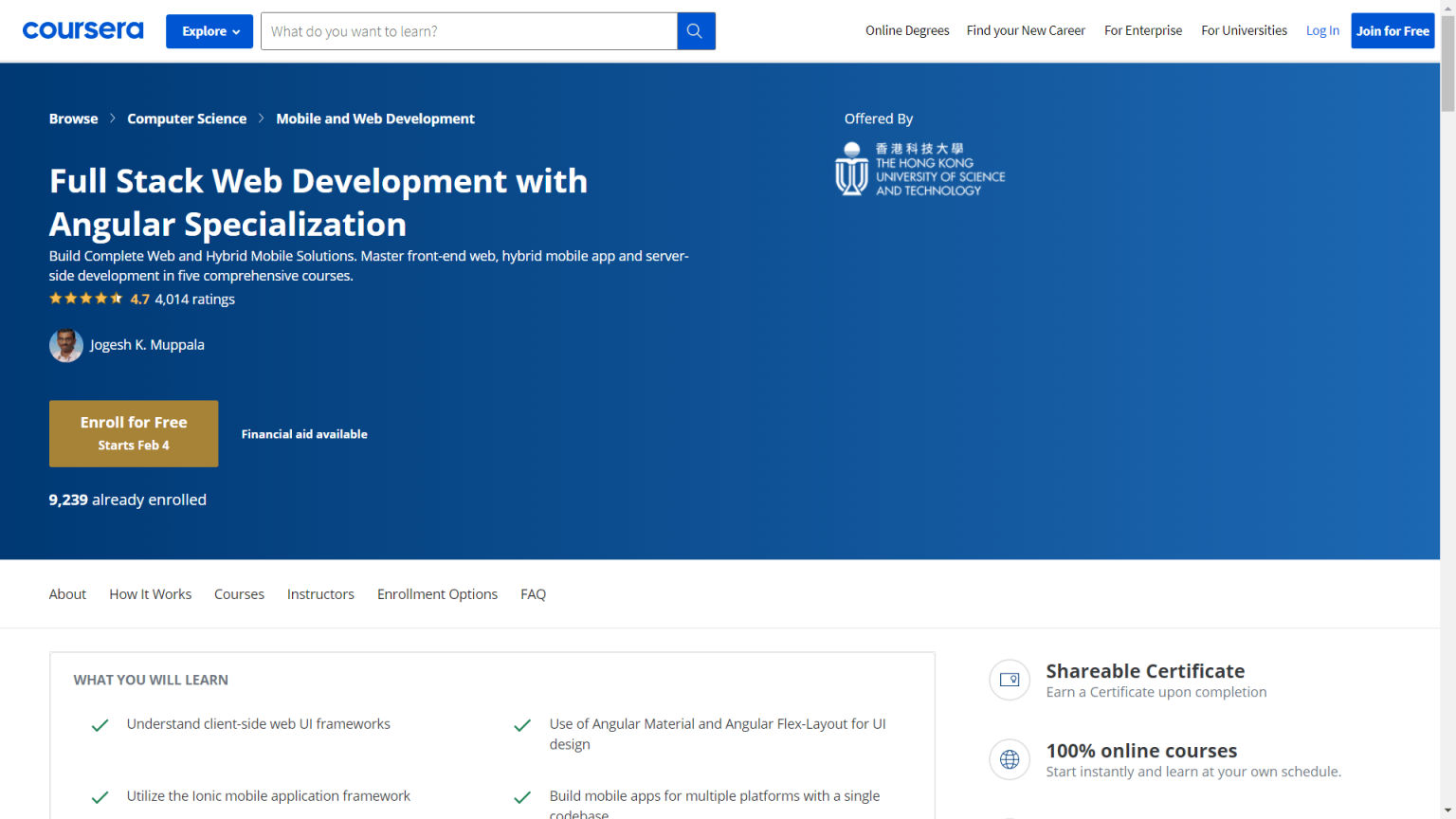This screenshot has width=1456, height=819.
Task: Click the Join for Free button
Action: [x=1392, y=30]
